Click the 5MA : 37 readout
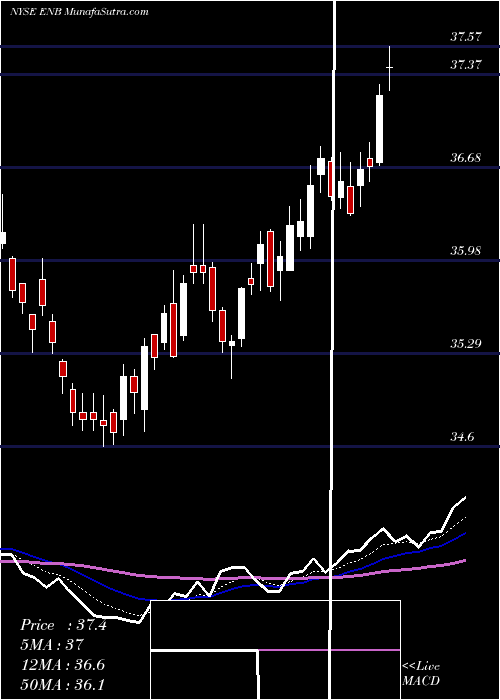Image resolution: width=500 pixels, height=700 pixels. [52, 645]
